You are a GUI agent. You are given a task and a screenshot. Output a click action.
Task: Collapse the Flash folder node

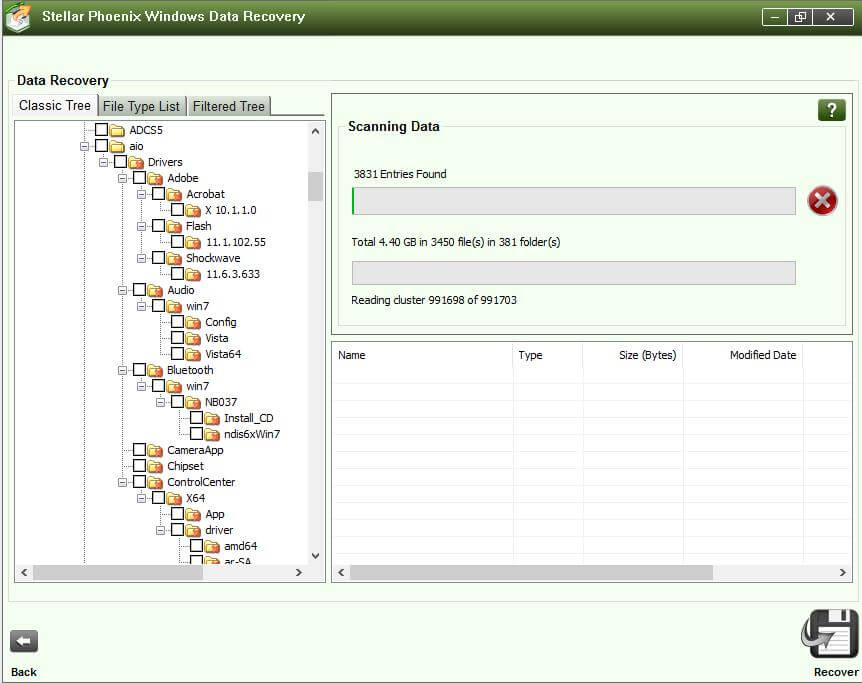click(142, 226)
